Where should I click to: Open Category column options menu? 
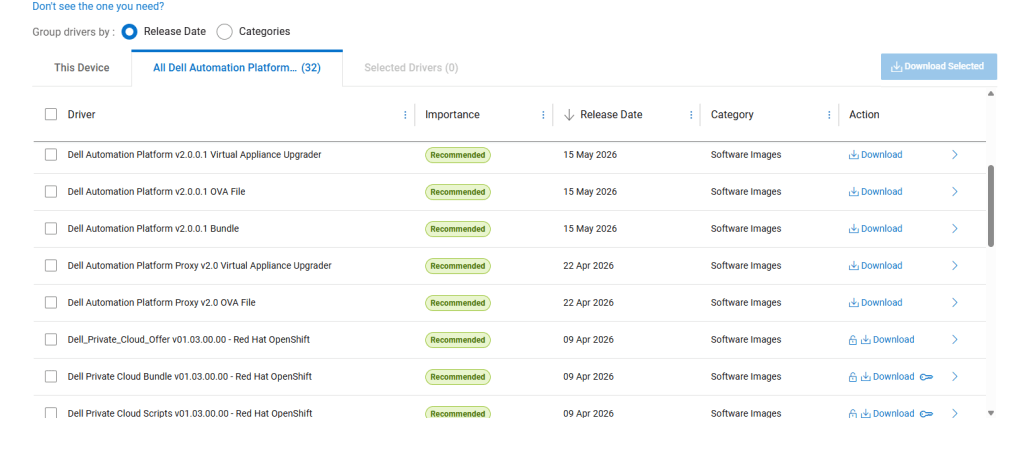click(x=829, y=115)
